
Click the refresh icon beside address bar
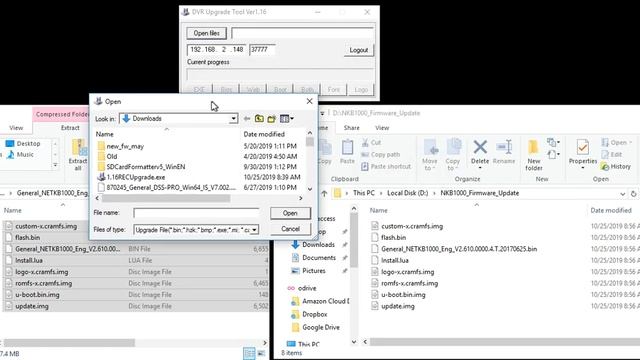(x=633, y=193)
